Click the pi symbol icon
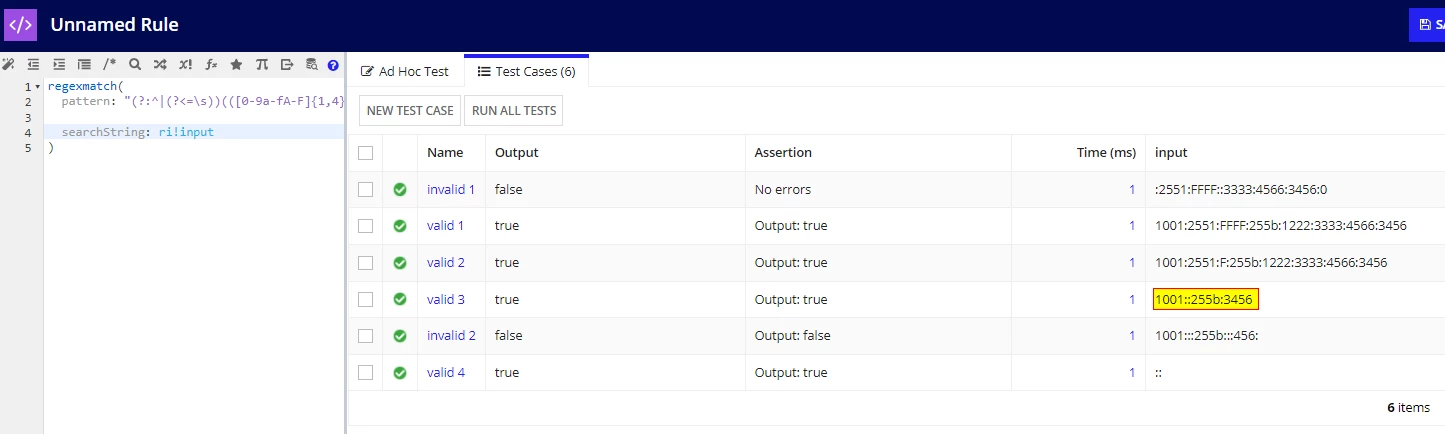Viewport: 1445px width, 434px height. pyautogui.click(x=262, y=64)
